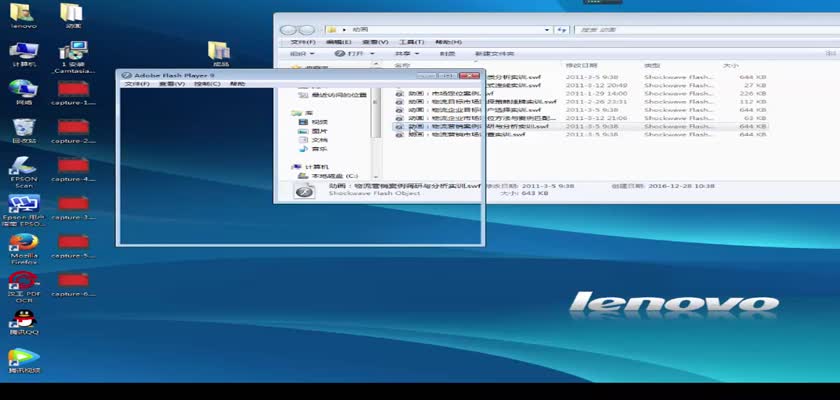Image resolution: width=840 pixels, height=400 pixels.
Task: Open the 组织 dropdown in the Explorer toolbar
Action: pyautogui.click(x=302, y=54)
